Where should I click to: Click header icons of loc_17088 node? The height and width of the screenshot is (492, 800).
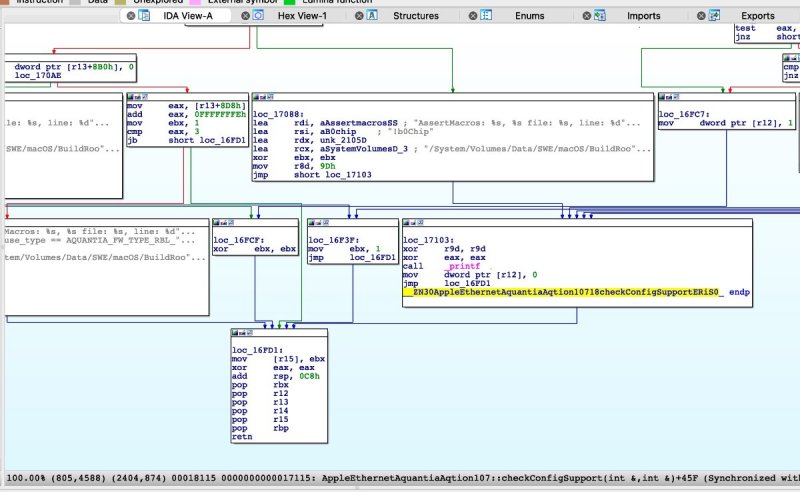[x=264, y=98]
